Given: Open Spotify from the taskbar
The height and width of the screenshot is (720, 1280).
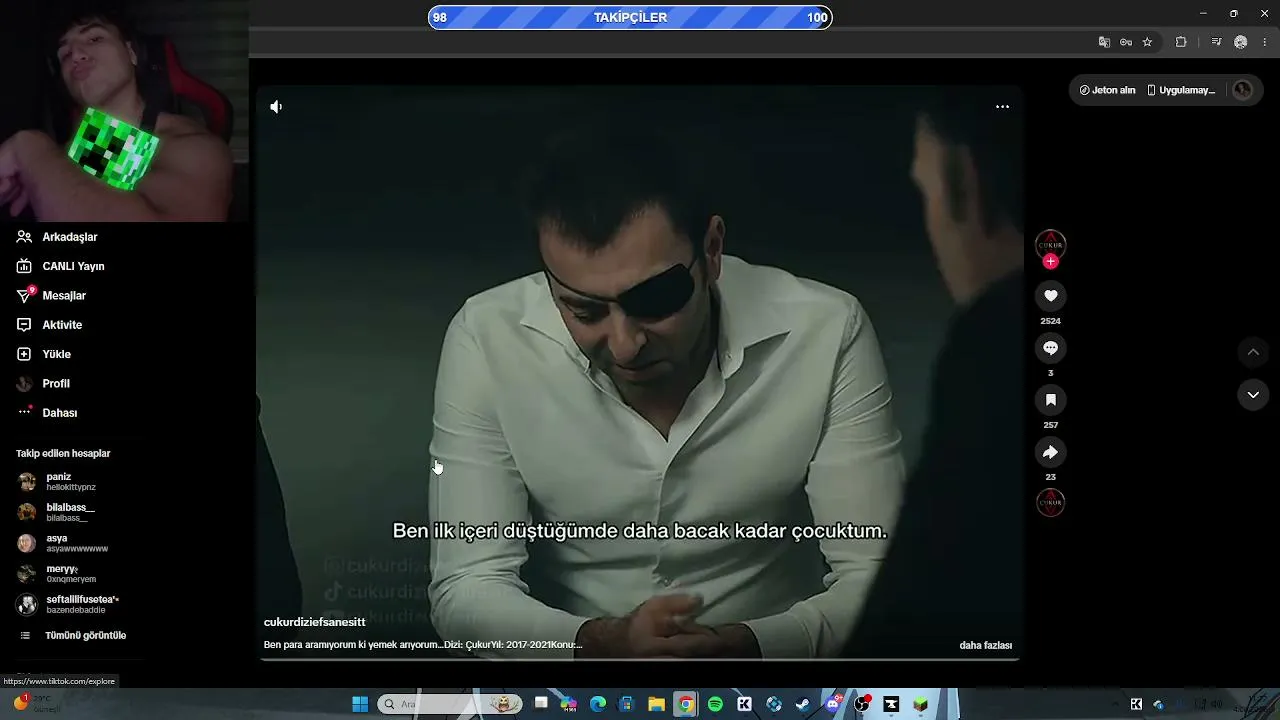Looking at the screenshot, I should coord(715,704).
